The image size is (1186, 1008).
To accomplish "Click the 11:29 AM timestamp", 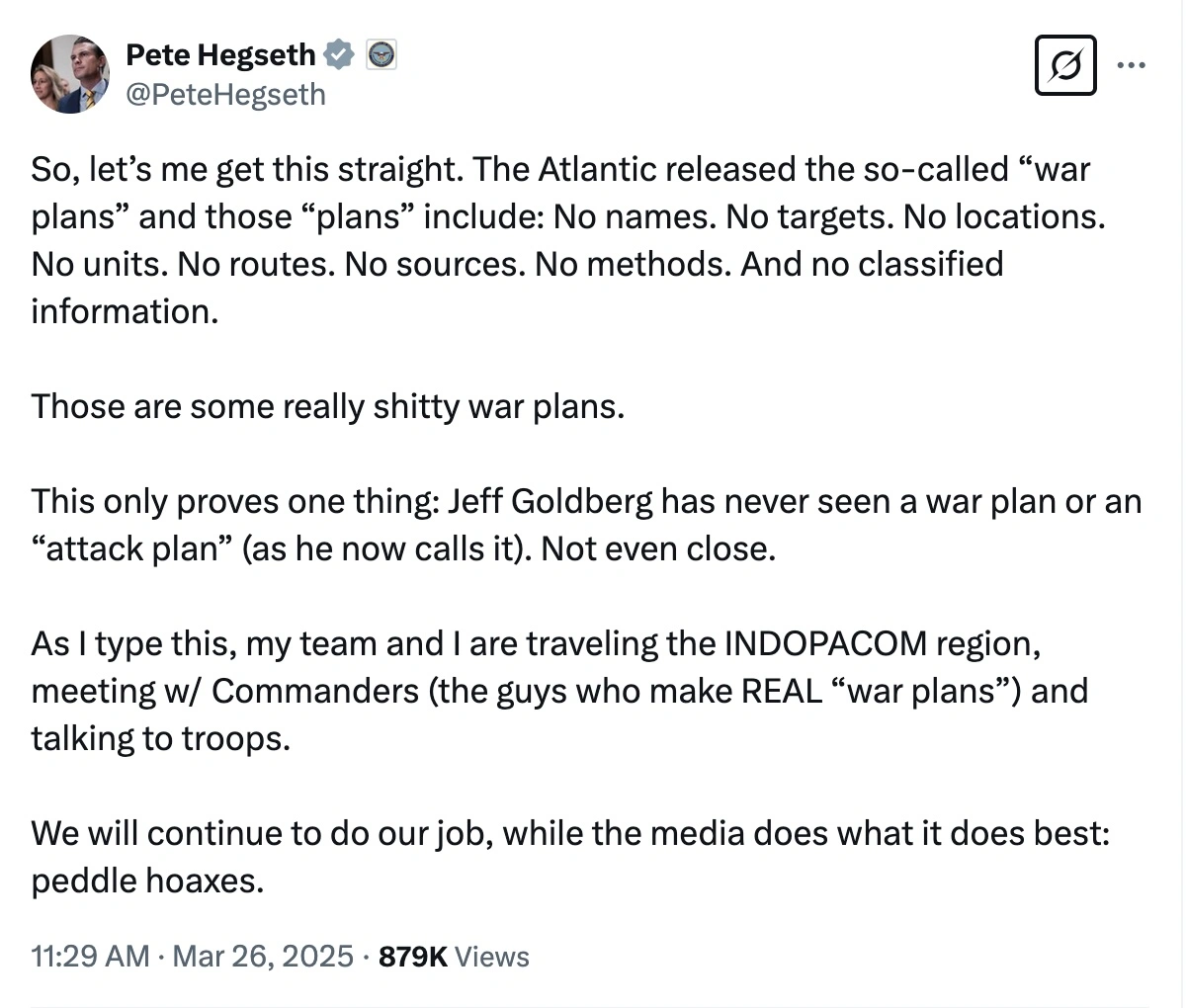I will click(90, 956).
